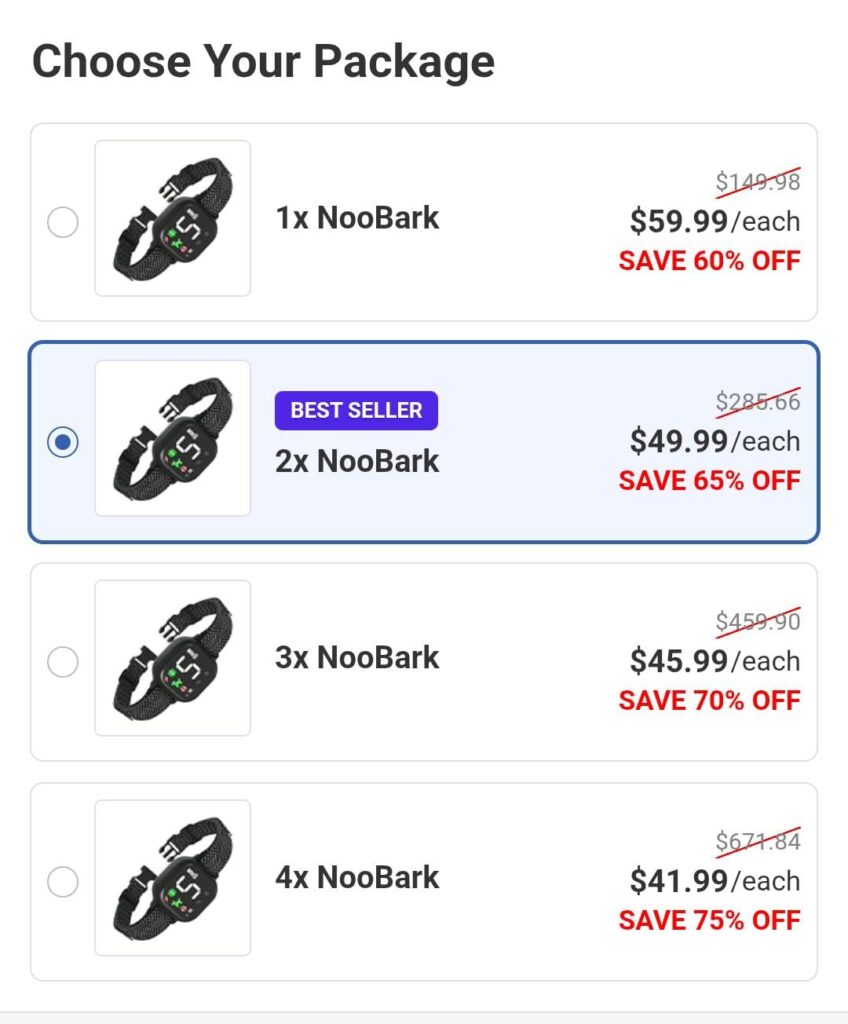Click the Choose Your Package heading

[x=263, y=61]
